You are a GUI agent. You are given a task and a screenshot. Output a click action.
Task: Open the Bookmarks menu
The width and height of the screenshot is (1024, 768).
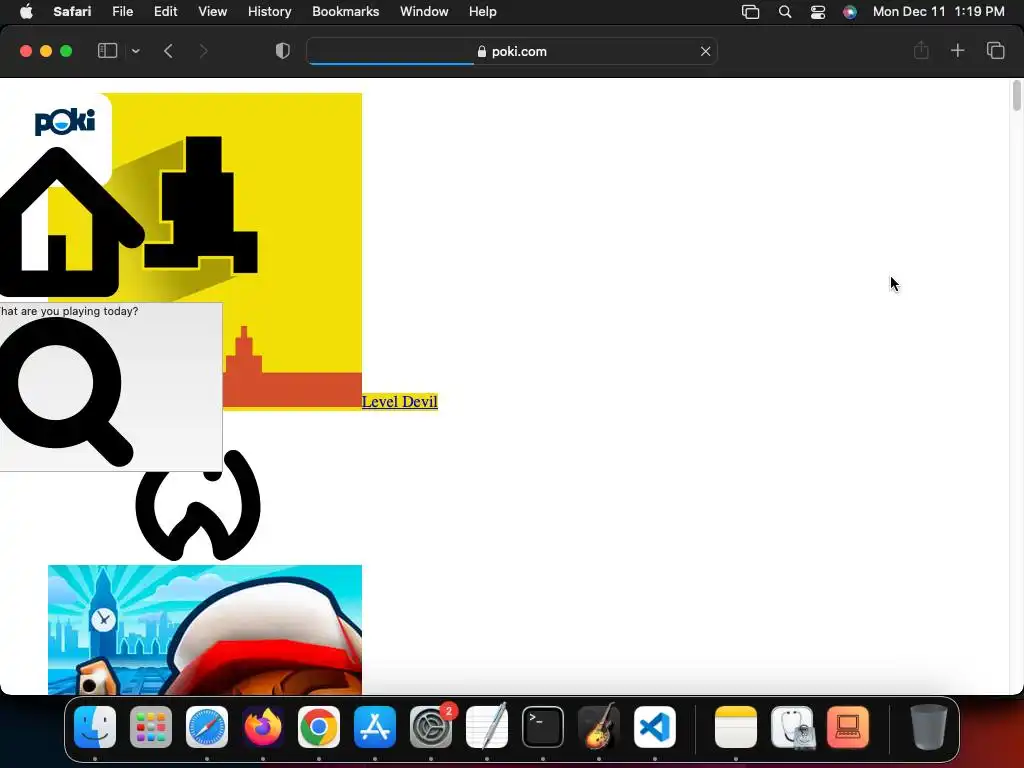tap(345, 12)
